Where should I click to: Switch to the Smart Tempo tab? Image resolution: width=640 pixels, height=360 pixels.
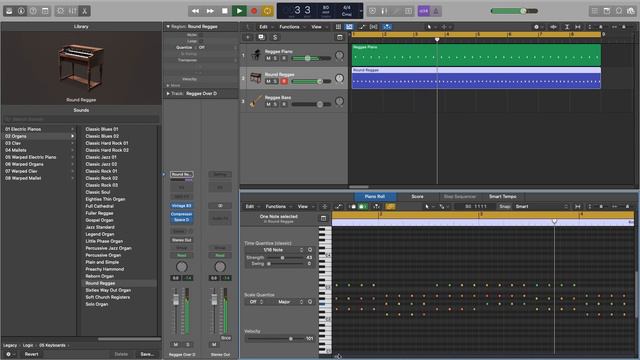(502, 196)
